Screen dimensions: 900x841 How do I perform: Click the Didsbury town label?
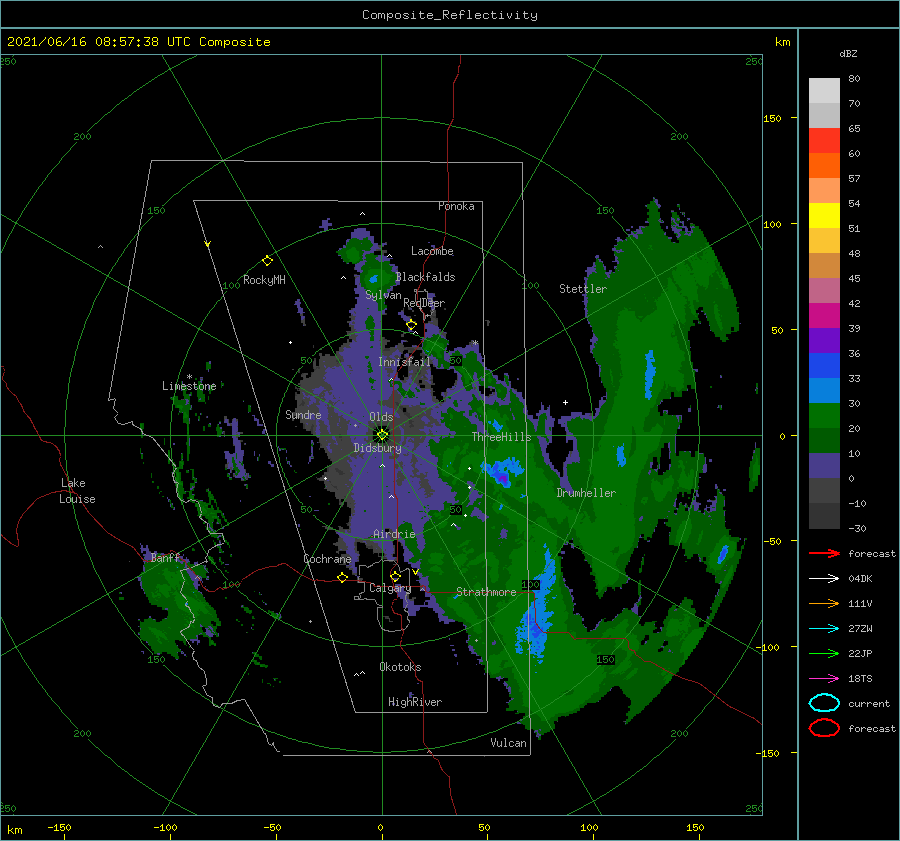pyautogui.click(x=377, y=448)
